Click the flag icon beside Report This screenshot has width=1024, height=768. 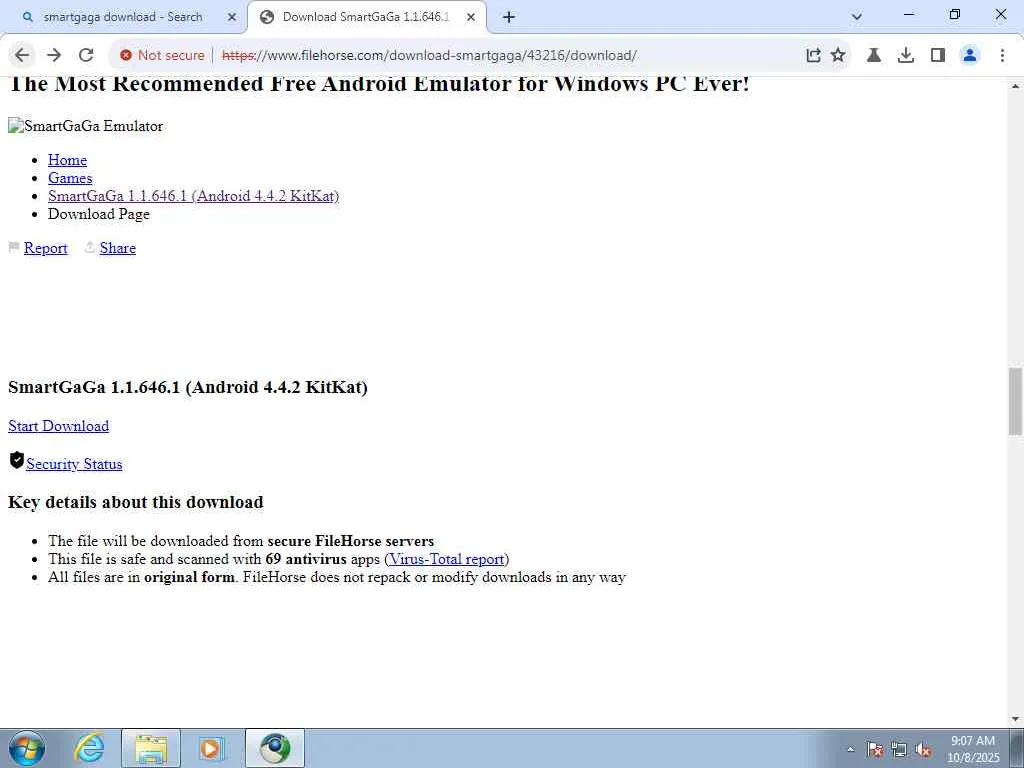point(14,247)
